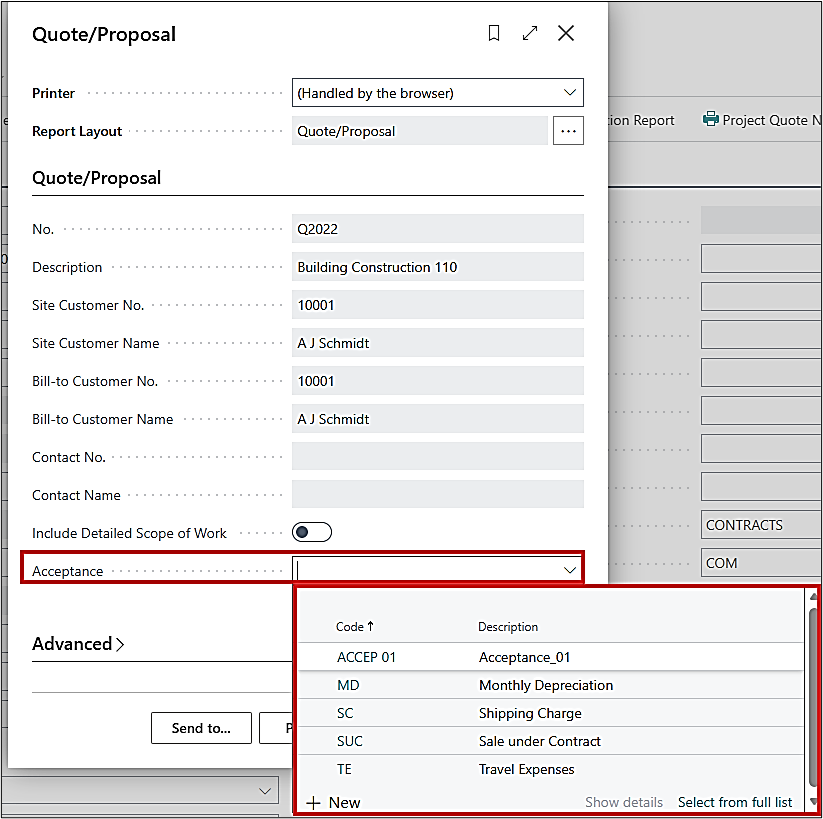Click the bookmark icon in dialog header
Screen dimensions: 823x819
494,34
